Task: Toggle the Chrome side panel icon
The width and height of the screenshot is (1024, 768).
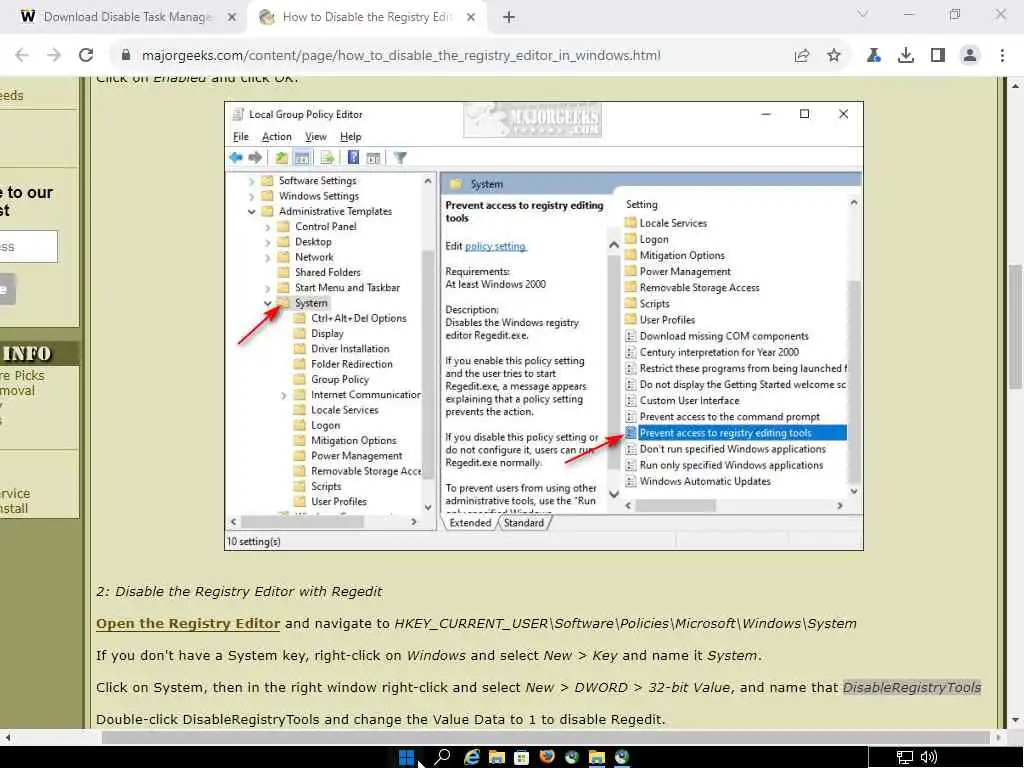Action: (x=938, y=56)
